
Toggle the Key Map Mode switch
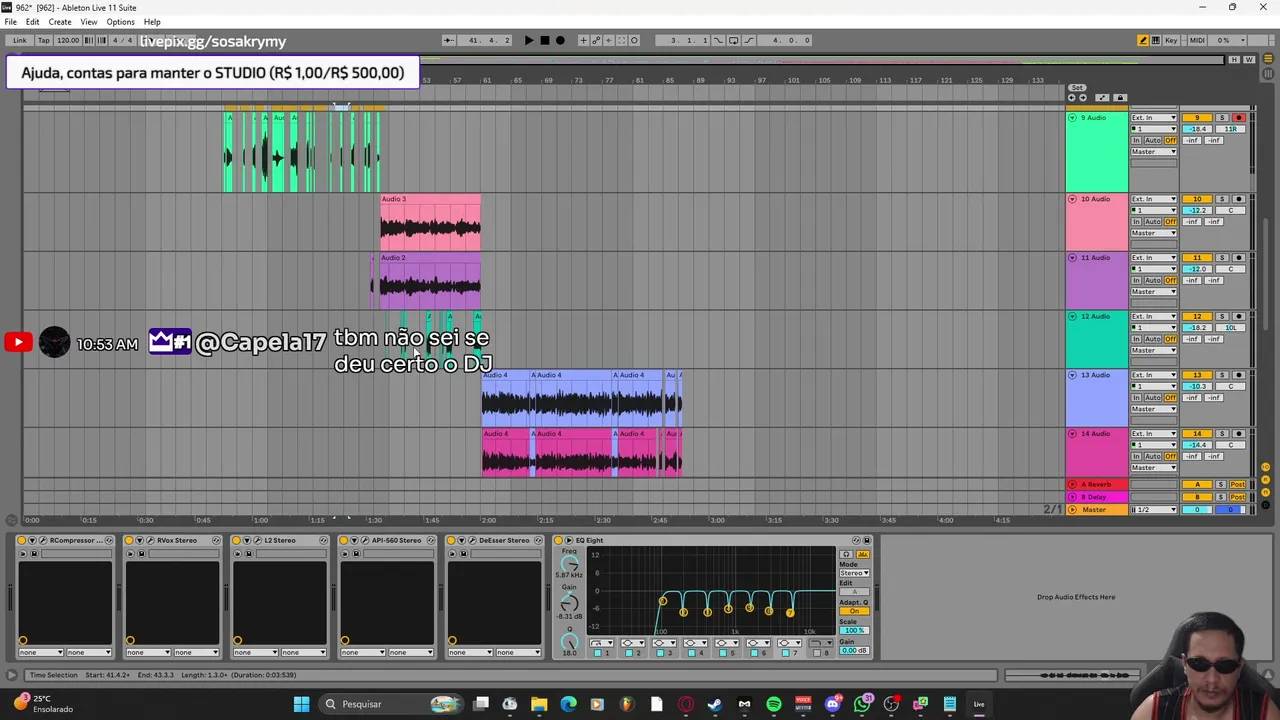click(x=1171, y=40)
